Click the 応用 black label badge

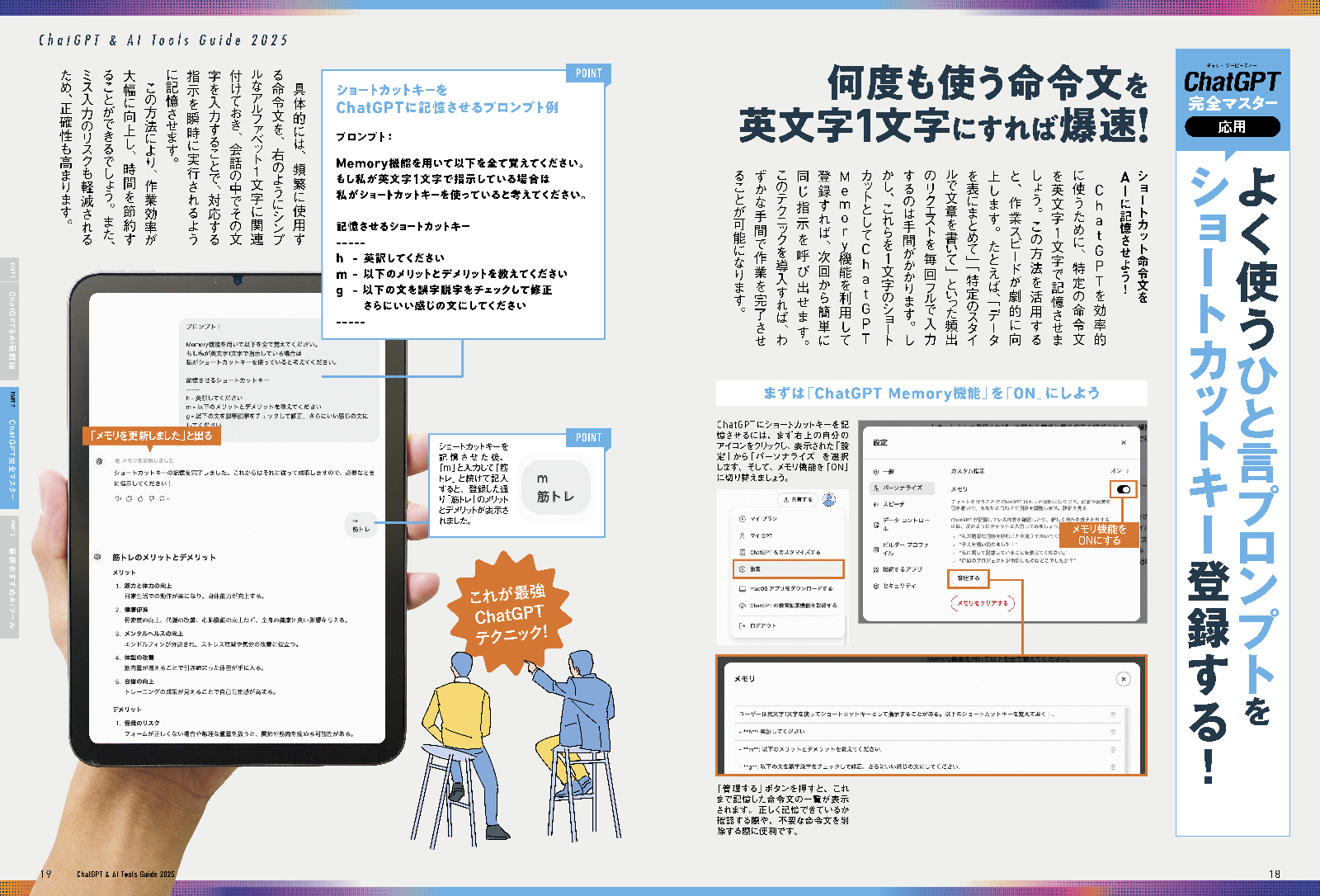coord(1232,126)
